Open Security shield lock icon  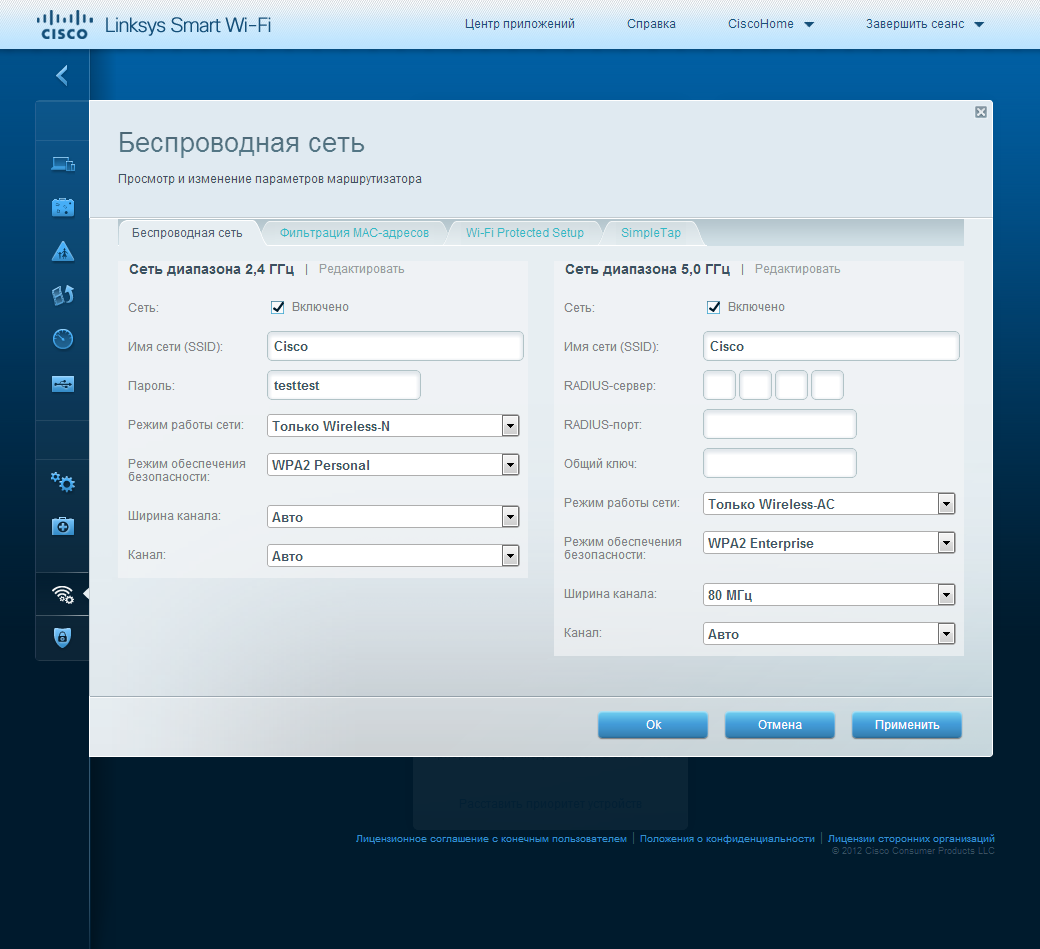click(x=62, y=637)
